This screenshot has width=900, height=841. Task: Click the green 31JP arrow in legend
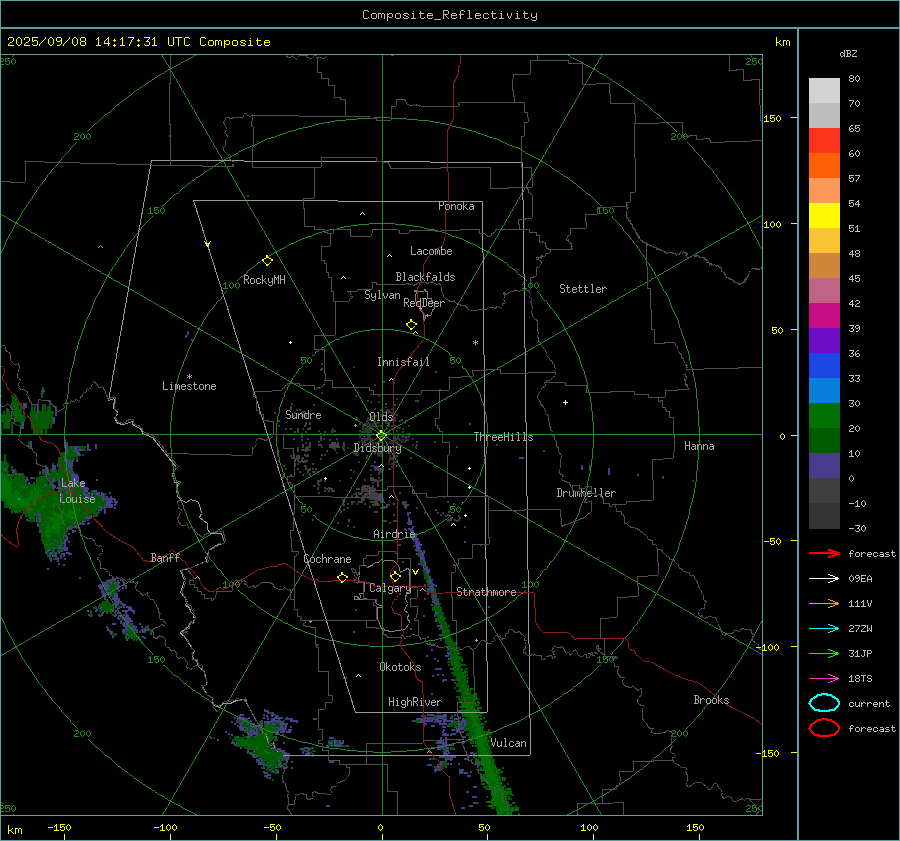tap(825, 653)
